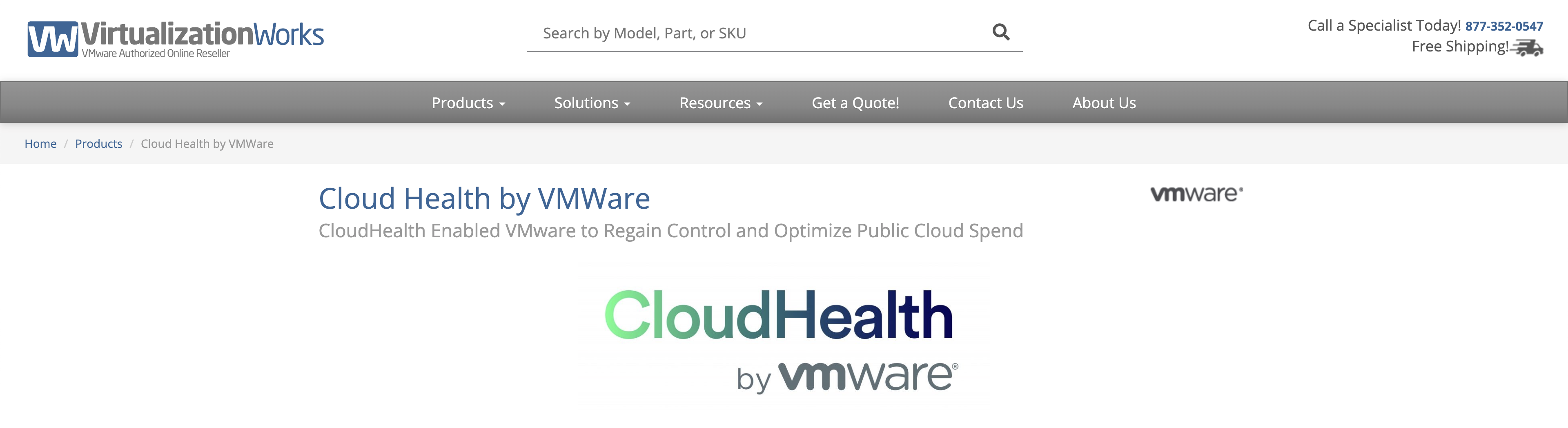This screenshot has height=428, width=1568.
Task: Click the small VMware logo at right
Action: [x=1196, y=194]
